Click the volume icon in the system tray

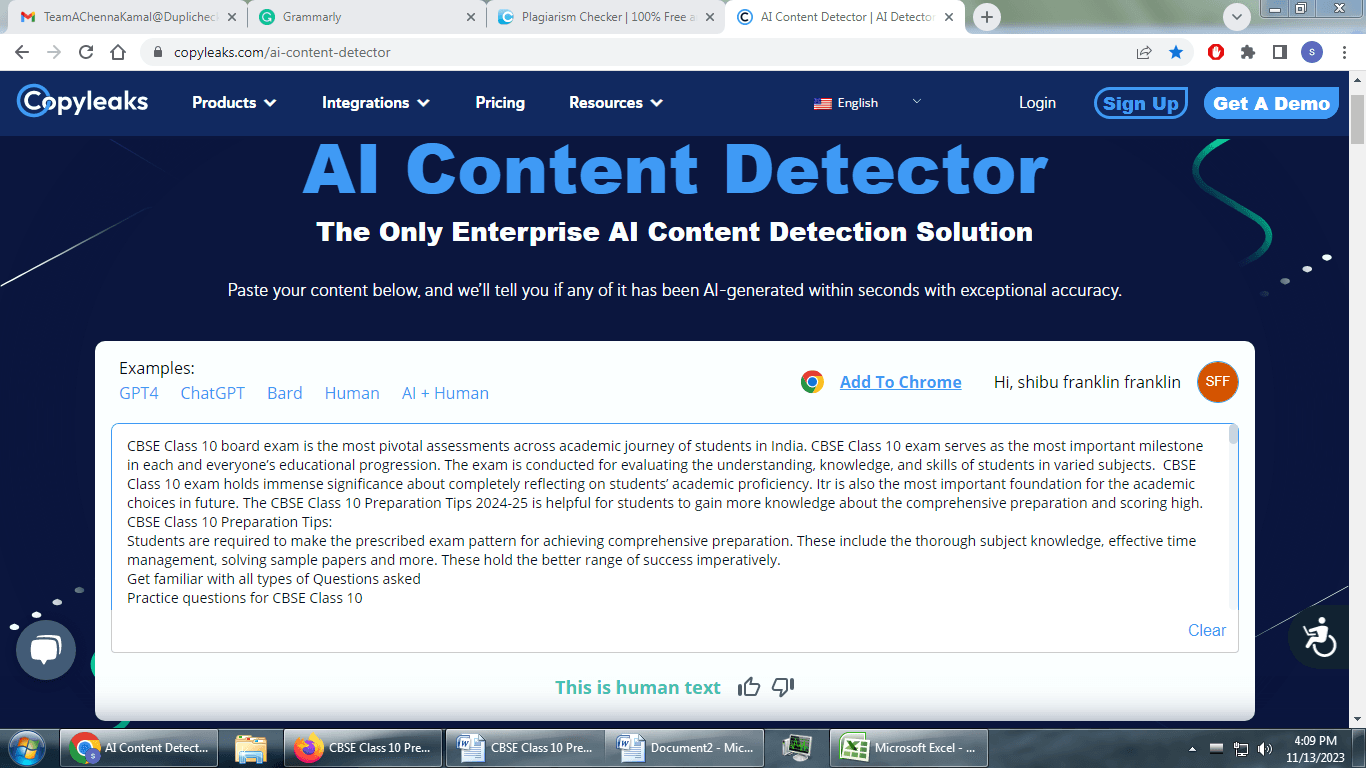point(1264,748)
